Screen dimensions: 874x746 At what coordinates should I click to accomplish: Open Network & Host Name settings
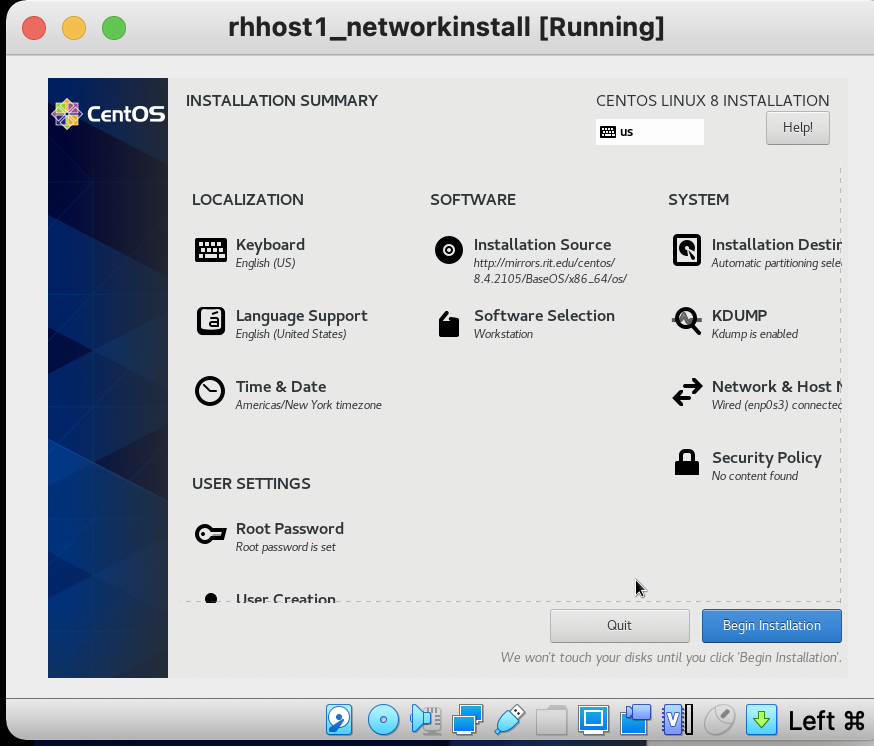[756, 394]
